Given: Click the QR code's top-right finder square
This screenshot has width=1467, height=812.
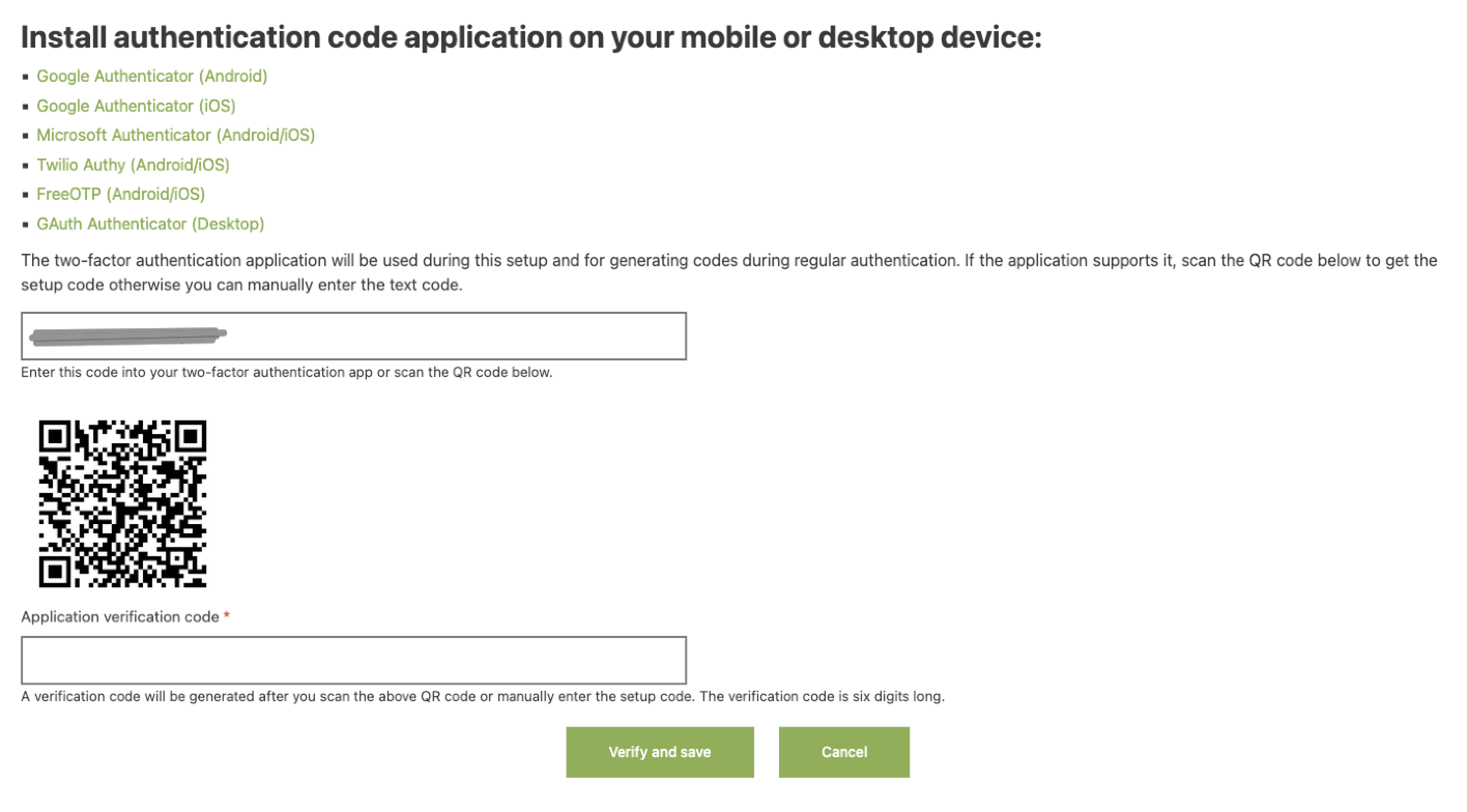Looking at the screenshot, I should click(x=190, y=437).
